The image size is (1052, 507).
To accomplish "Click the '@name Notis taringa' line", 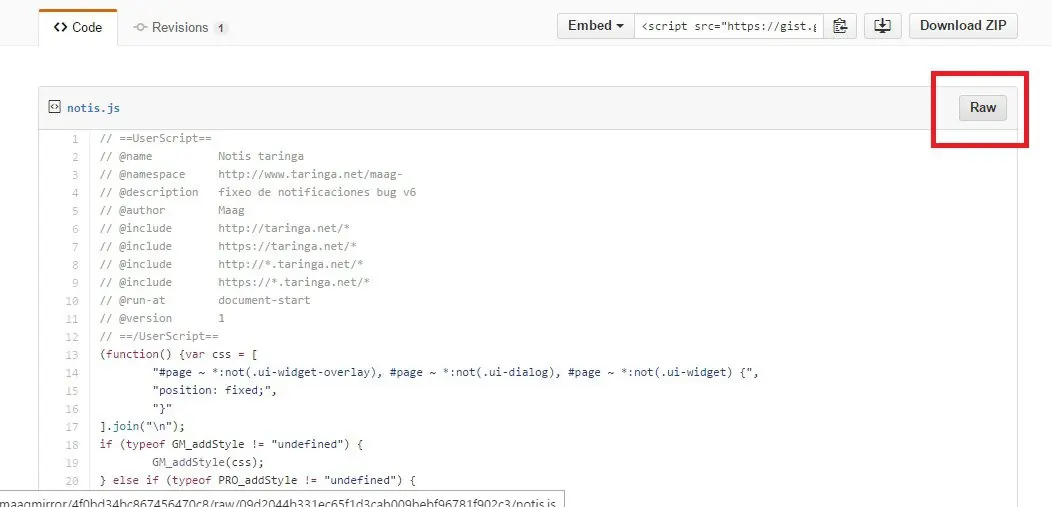I will point(201,156).
